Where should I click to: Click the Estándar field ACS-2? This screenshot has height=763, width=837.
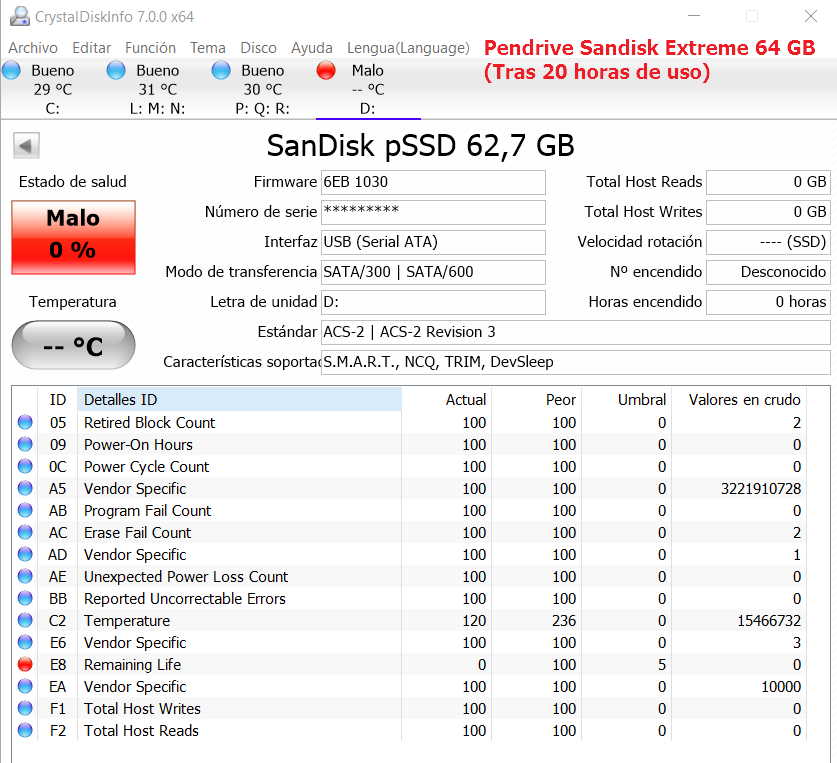[575, 332]
